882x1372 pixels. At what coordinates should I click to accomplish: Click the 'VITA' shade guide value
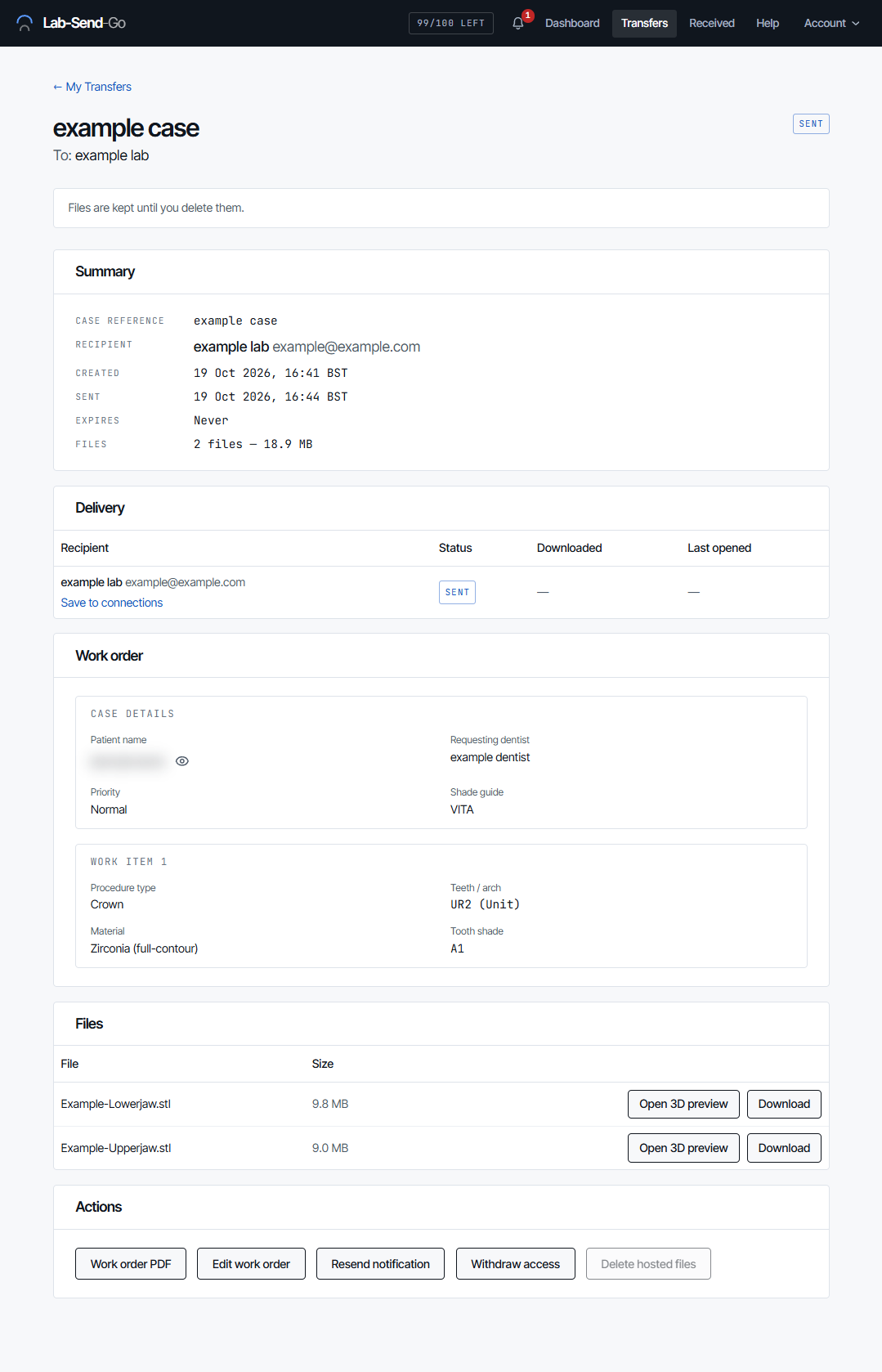462,809
